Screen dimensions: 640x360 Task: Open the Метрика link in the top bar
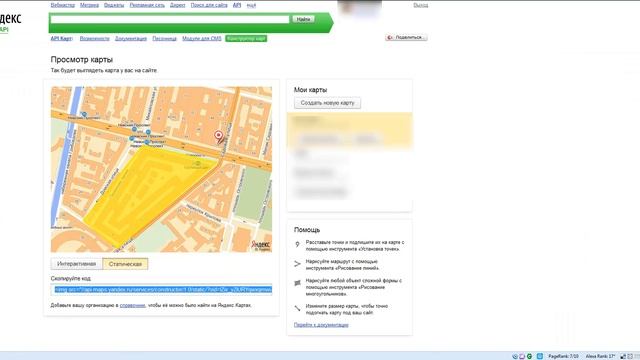(x=89, y=5)
